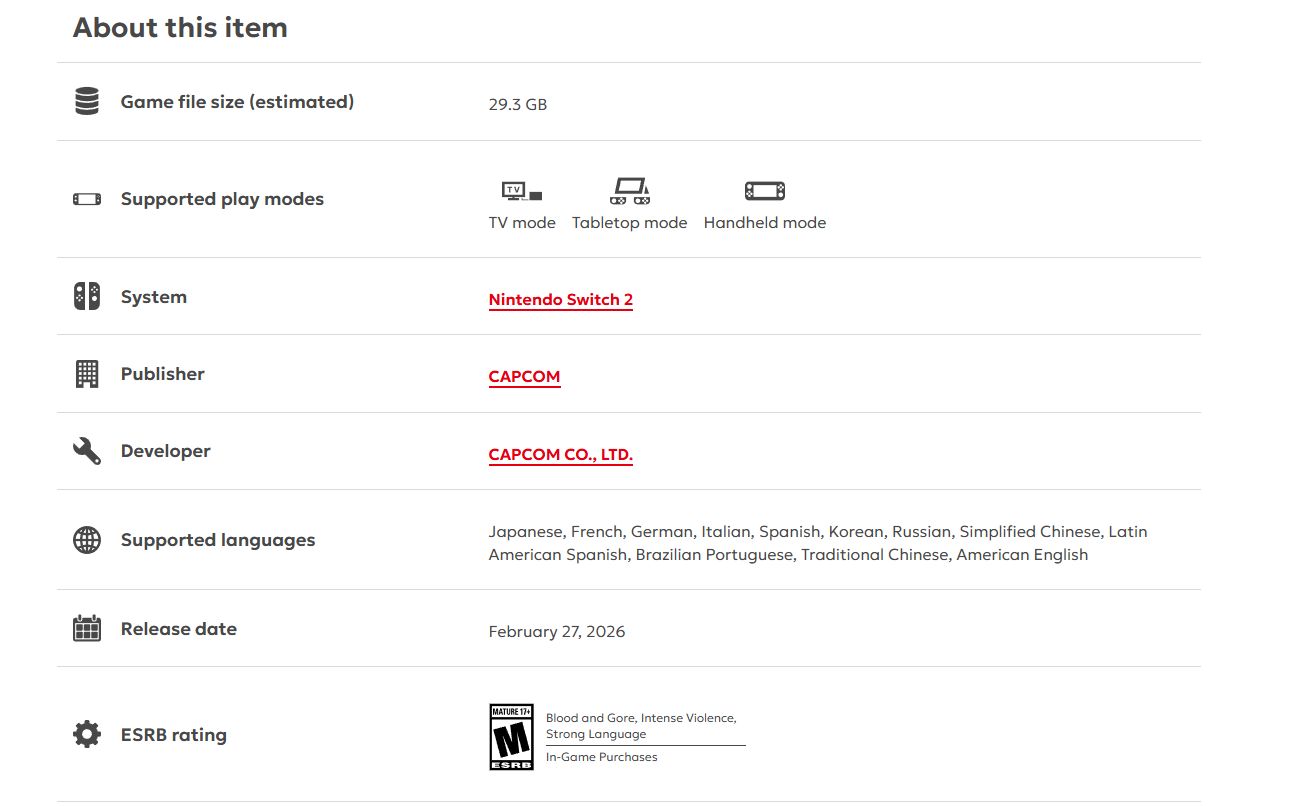Follow the CAPCOM CO., LTD. developer link
The image size is (1289, 806).
tap(560, 455)
